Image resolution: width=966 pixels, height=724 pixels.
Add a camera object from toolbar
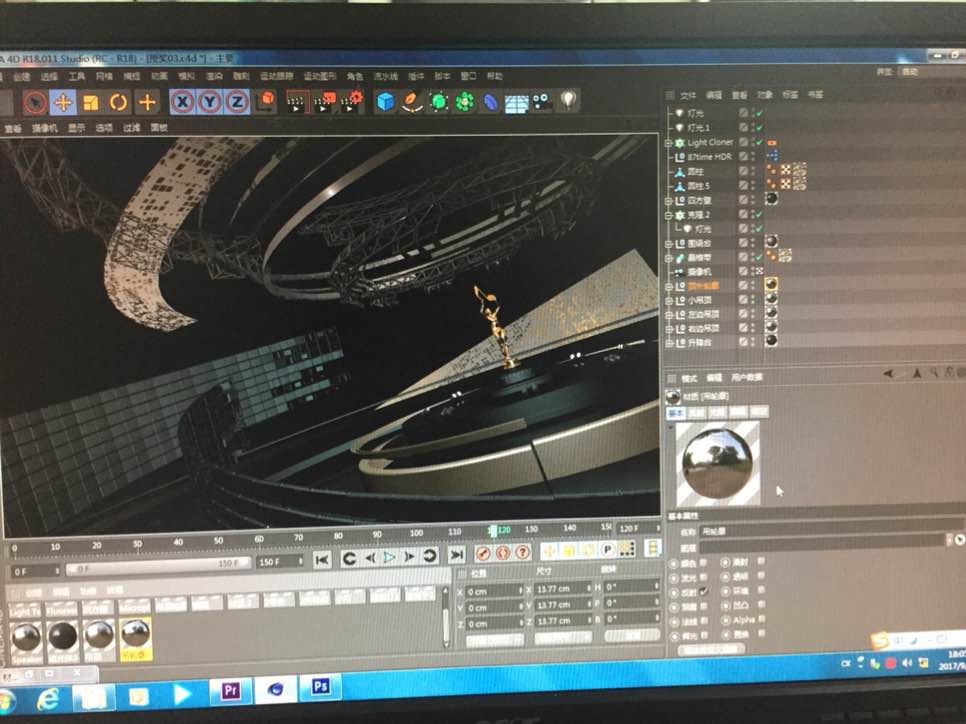(x=542, y=102)
